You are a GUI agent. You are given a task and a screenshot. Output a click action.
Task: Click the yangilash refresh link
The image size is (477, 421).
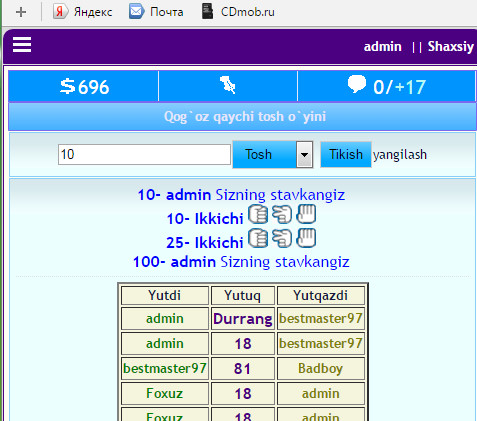[400, 155]
